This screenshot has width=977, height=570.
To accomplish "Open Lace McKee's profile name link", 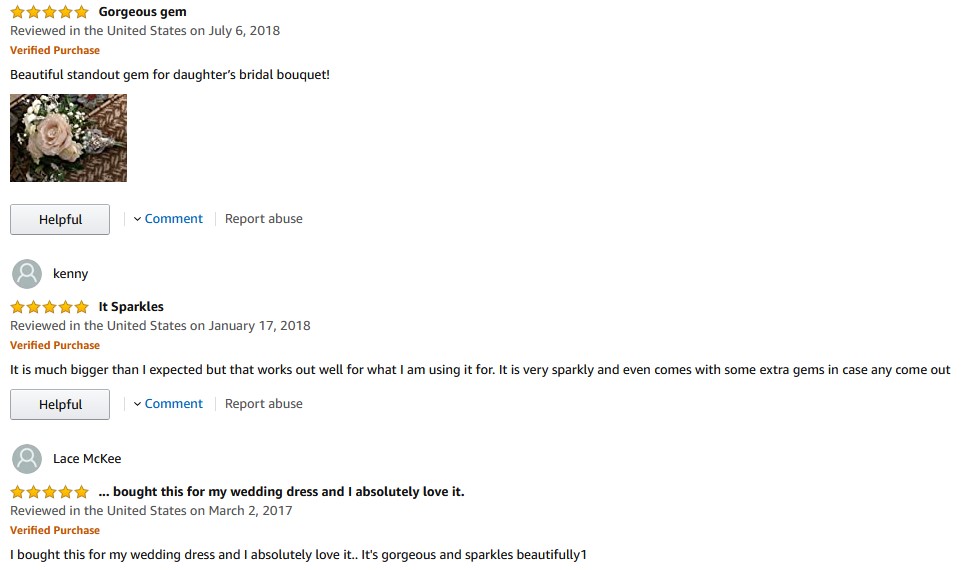I will [87, 459].
